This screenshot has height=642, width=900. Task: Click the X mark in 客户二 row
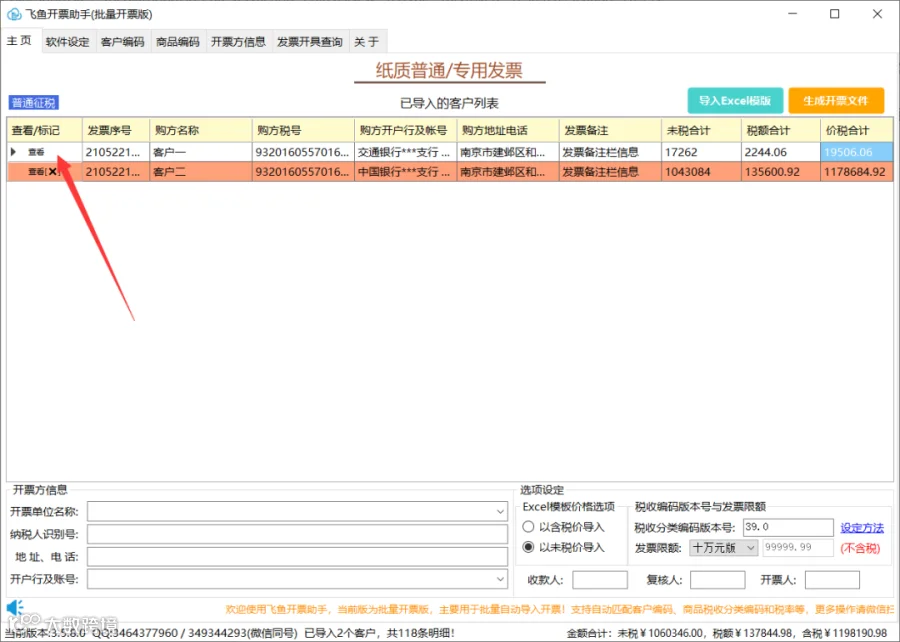[53, 172]
